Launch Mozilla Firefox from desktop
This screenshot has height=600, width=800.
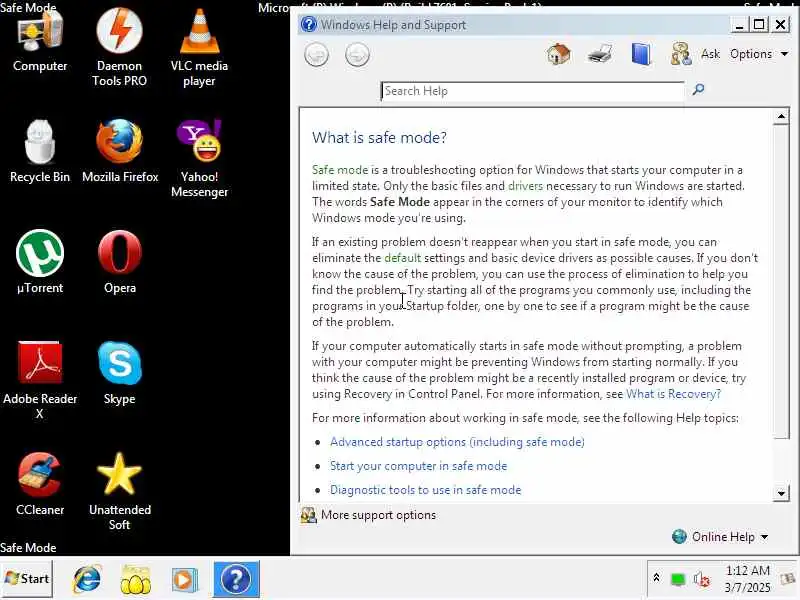click(x=120, y=151)
